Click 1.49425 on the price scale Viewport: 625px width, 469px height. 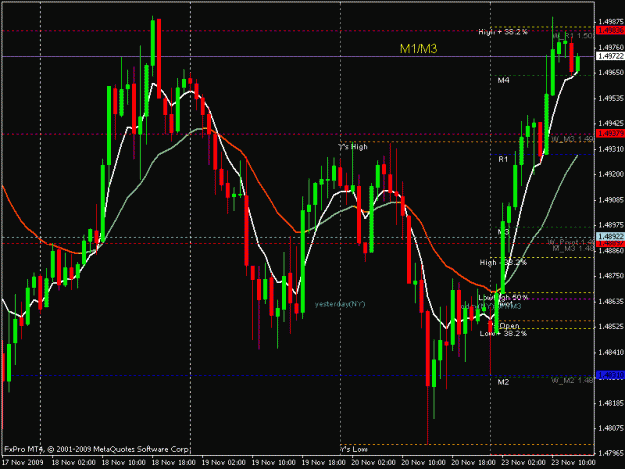click(611, 123)
